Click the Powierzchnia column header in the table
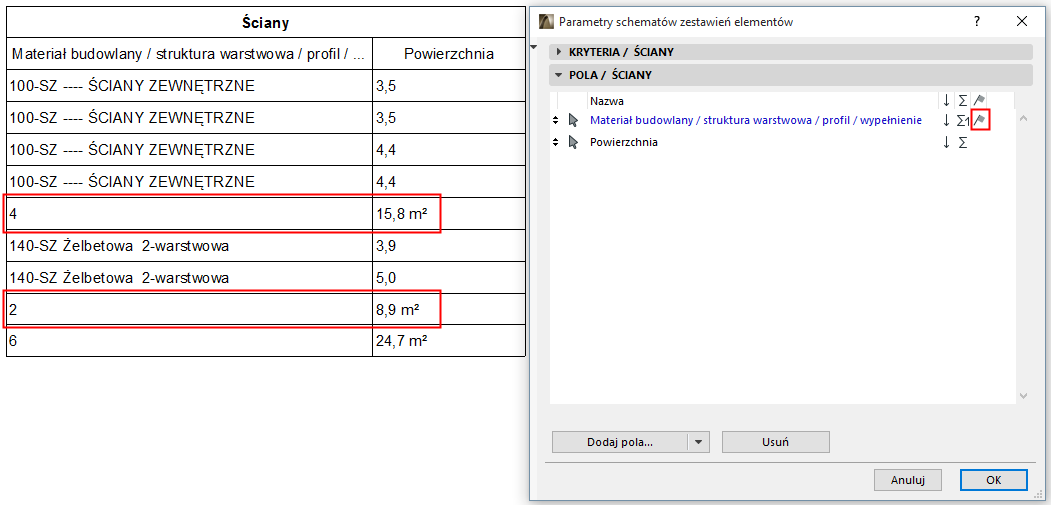Viewport: 1051px width, 505px height. click(x=449, y=54)
